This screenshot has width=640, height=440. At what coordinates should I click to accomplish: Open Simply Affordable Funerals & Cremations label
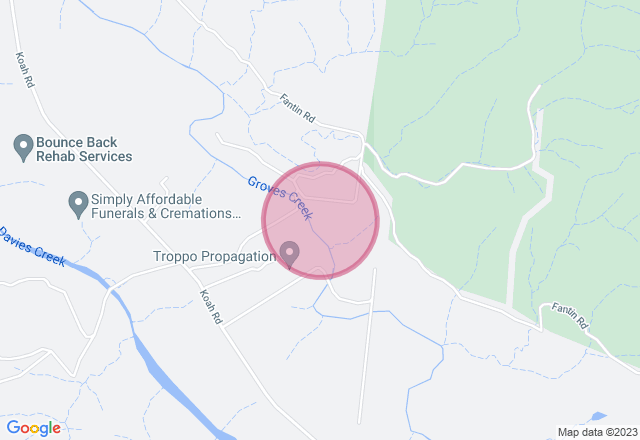point(165,207)
